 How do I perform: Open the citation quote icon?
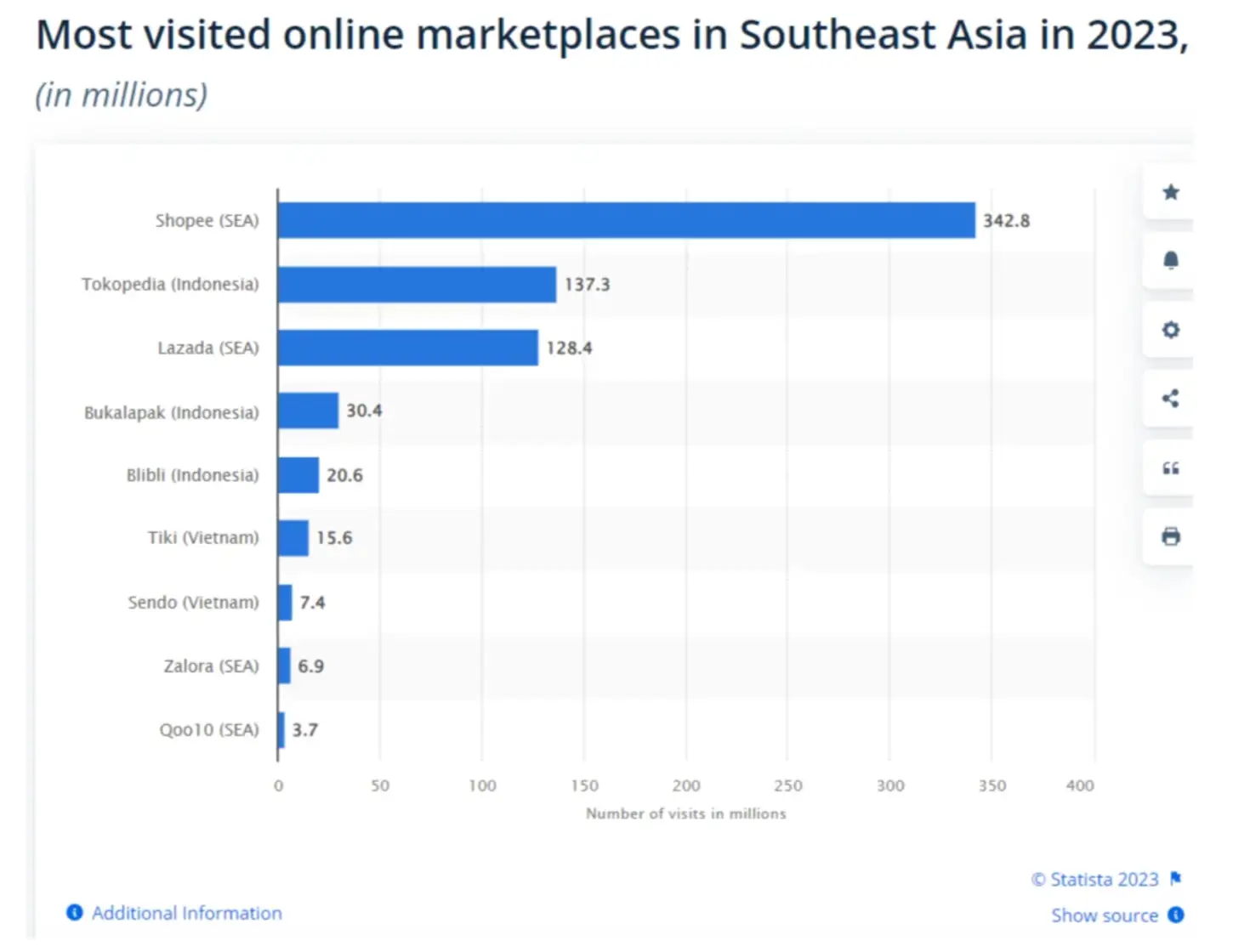tap(1172, 468)
